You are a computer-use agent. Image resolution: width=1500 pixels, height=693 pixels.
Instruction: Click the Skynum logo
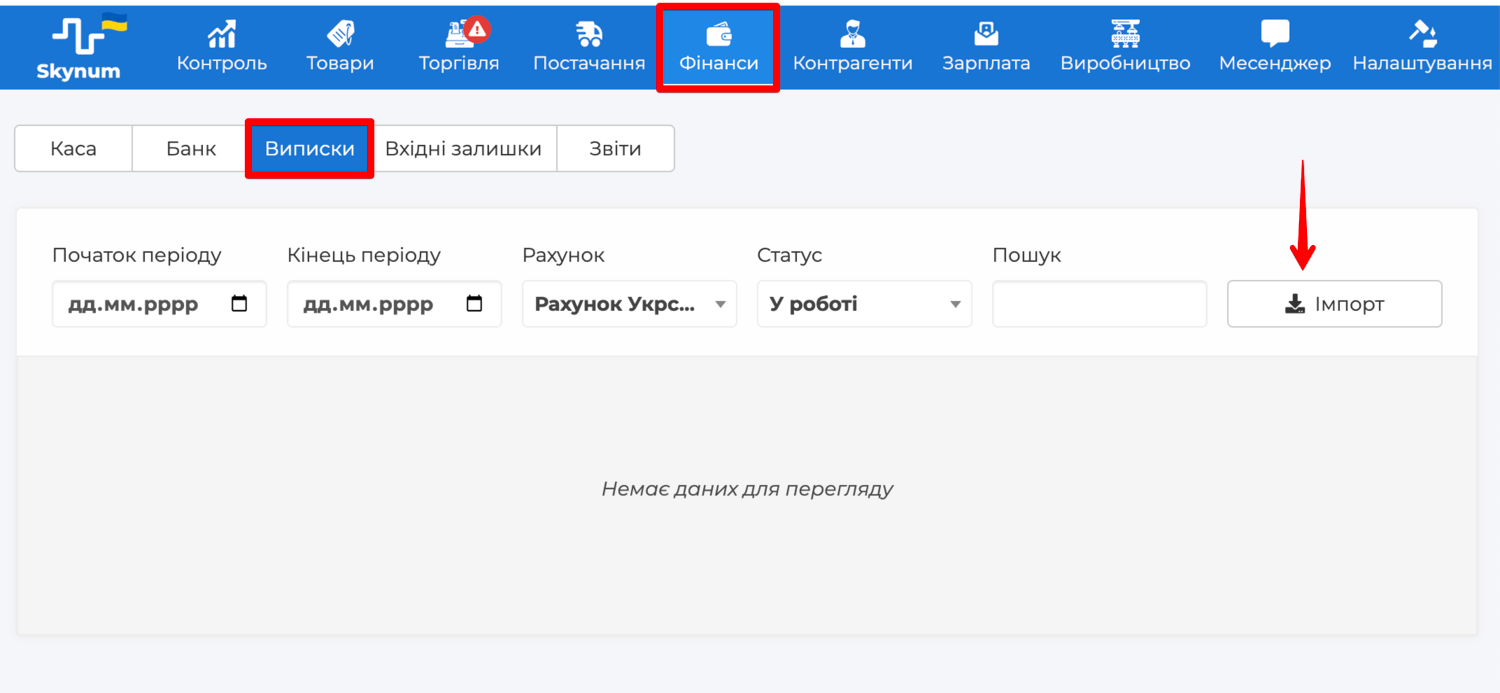(x=78, y=46)
